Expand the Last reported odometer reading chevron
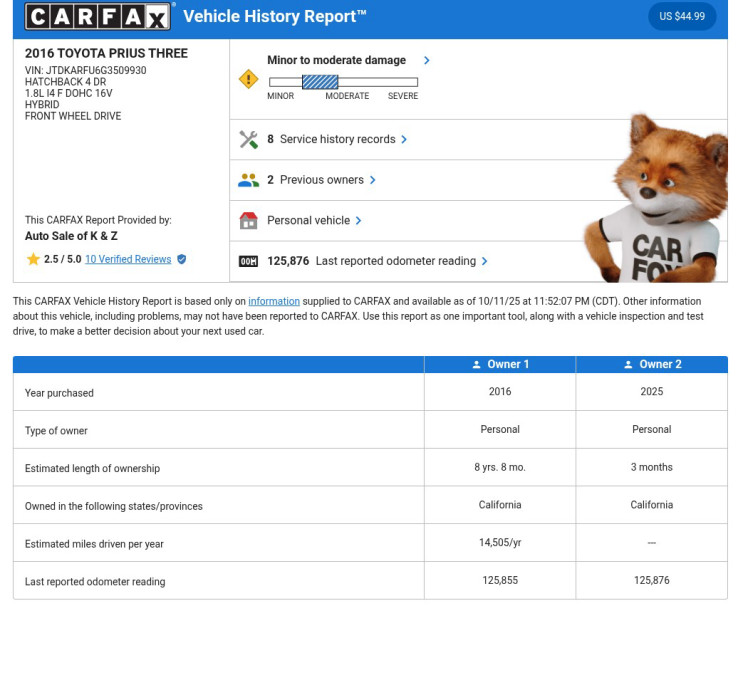Image resolution: width=743 pixels, height=680 pixels. point(485,261)
